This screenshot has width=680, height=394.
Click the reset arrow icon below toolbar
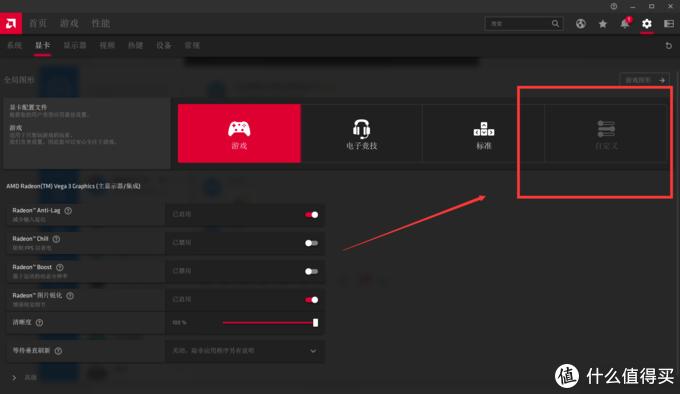tap(668, 46)
